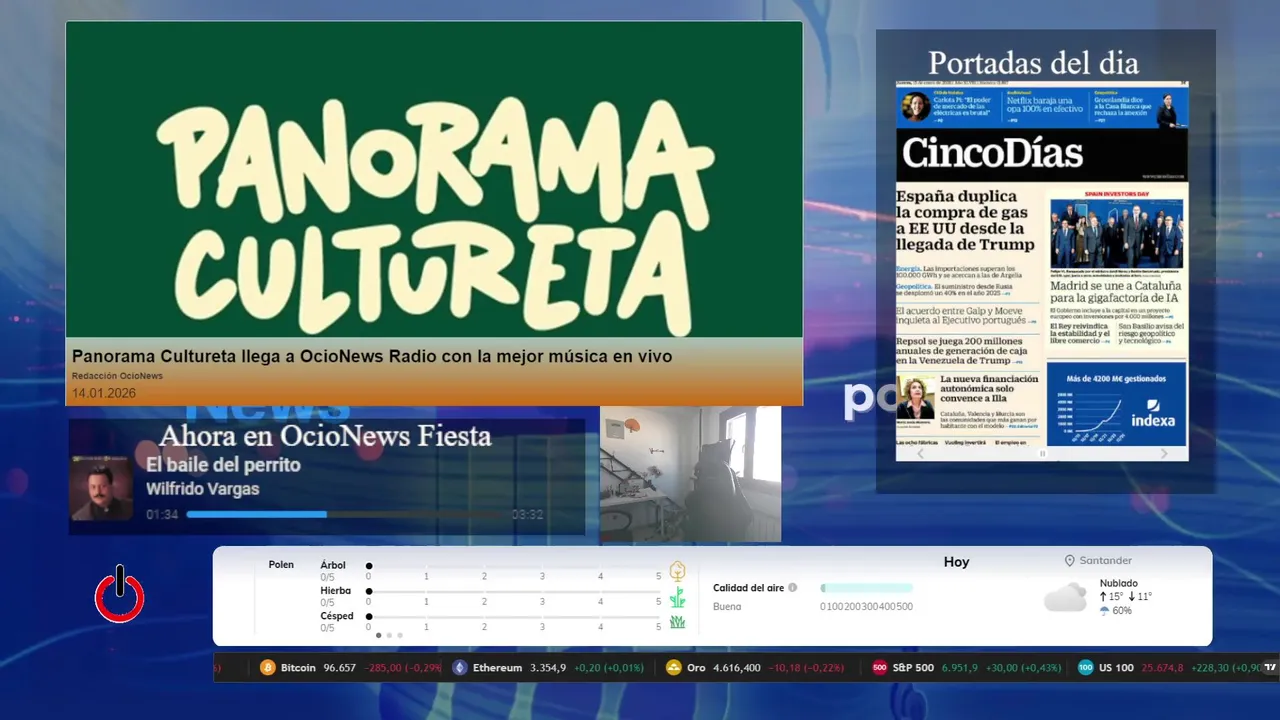This screenshot has width=1280, height=720.
Task: Click the US 100 price 25.674,8
Action: click(1162, 668)
